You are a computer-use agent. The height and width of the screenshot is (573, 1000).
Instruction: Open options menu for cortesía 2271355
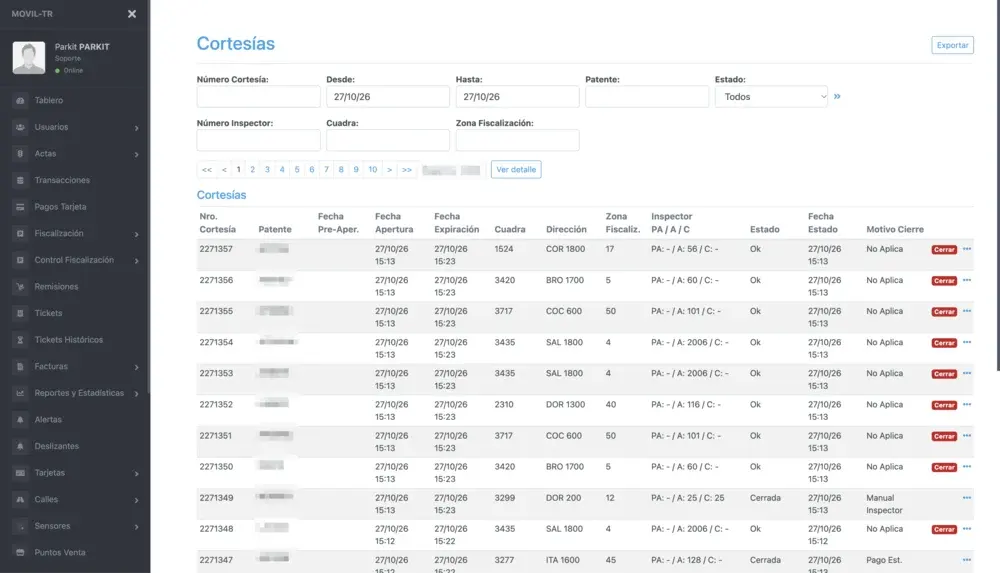pos(967,311)
